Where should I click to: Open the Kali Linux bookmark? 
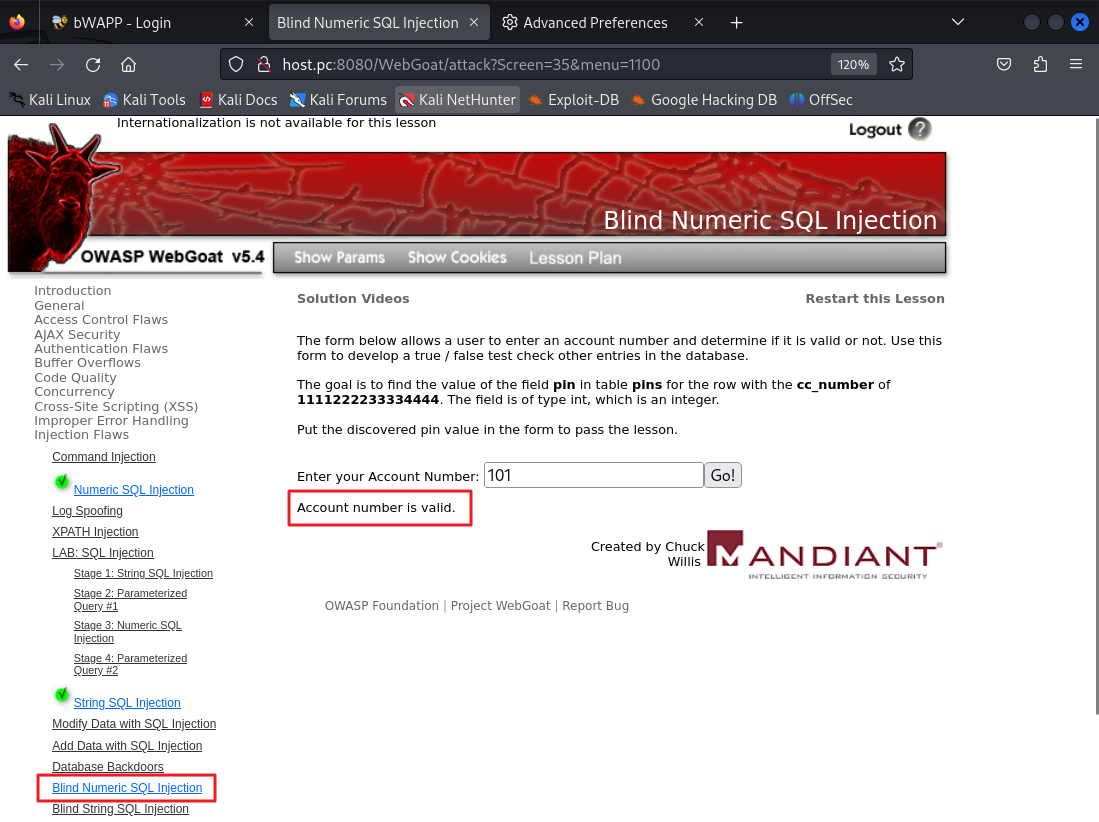tap(50, 100)
